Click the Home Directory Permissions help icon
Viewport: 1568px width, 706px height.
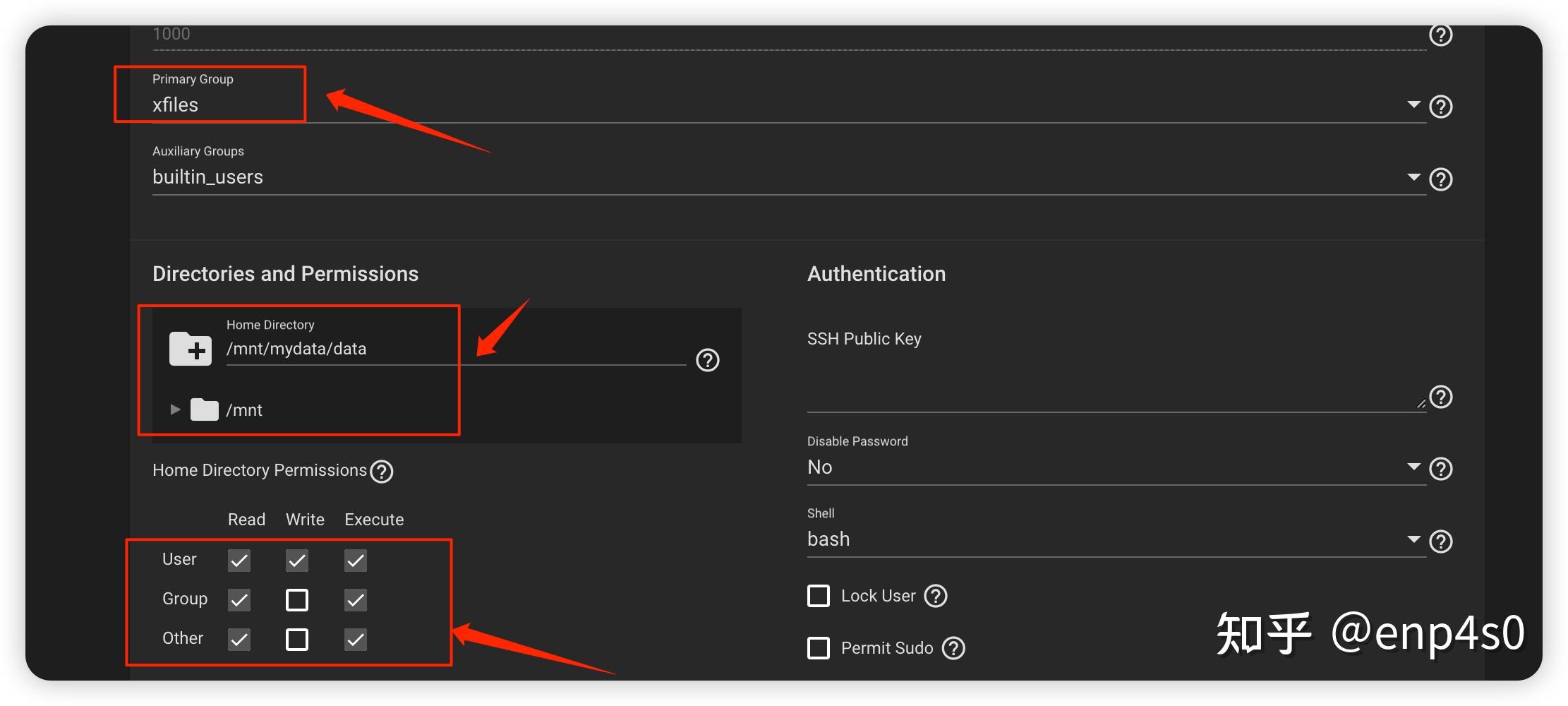(x=382, y=471)
